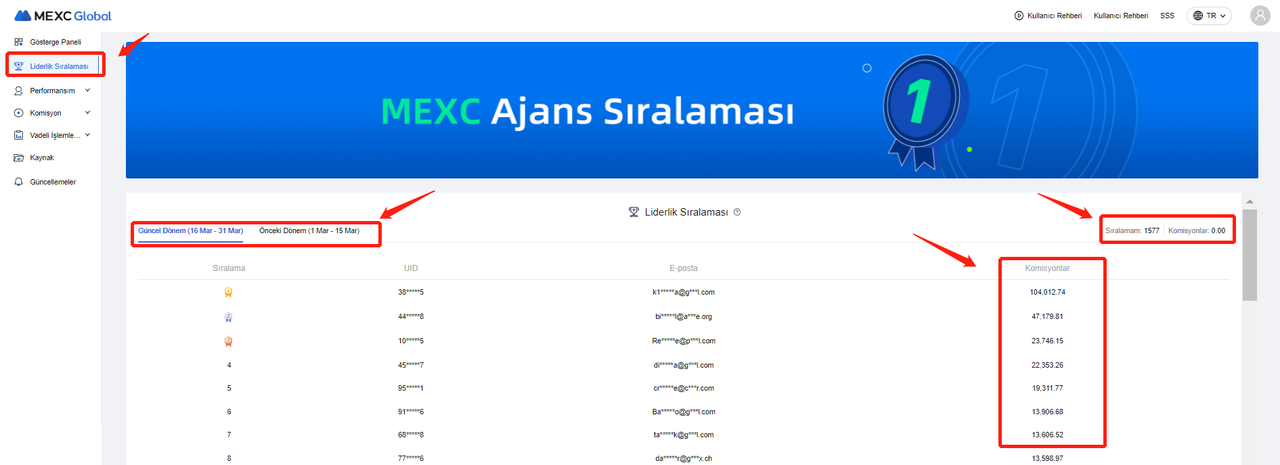Viewport: 1280px width, 465px height.
Task: Click the MEXC Global logo
Action: tap(62, 16)
